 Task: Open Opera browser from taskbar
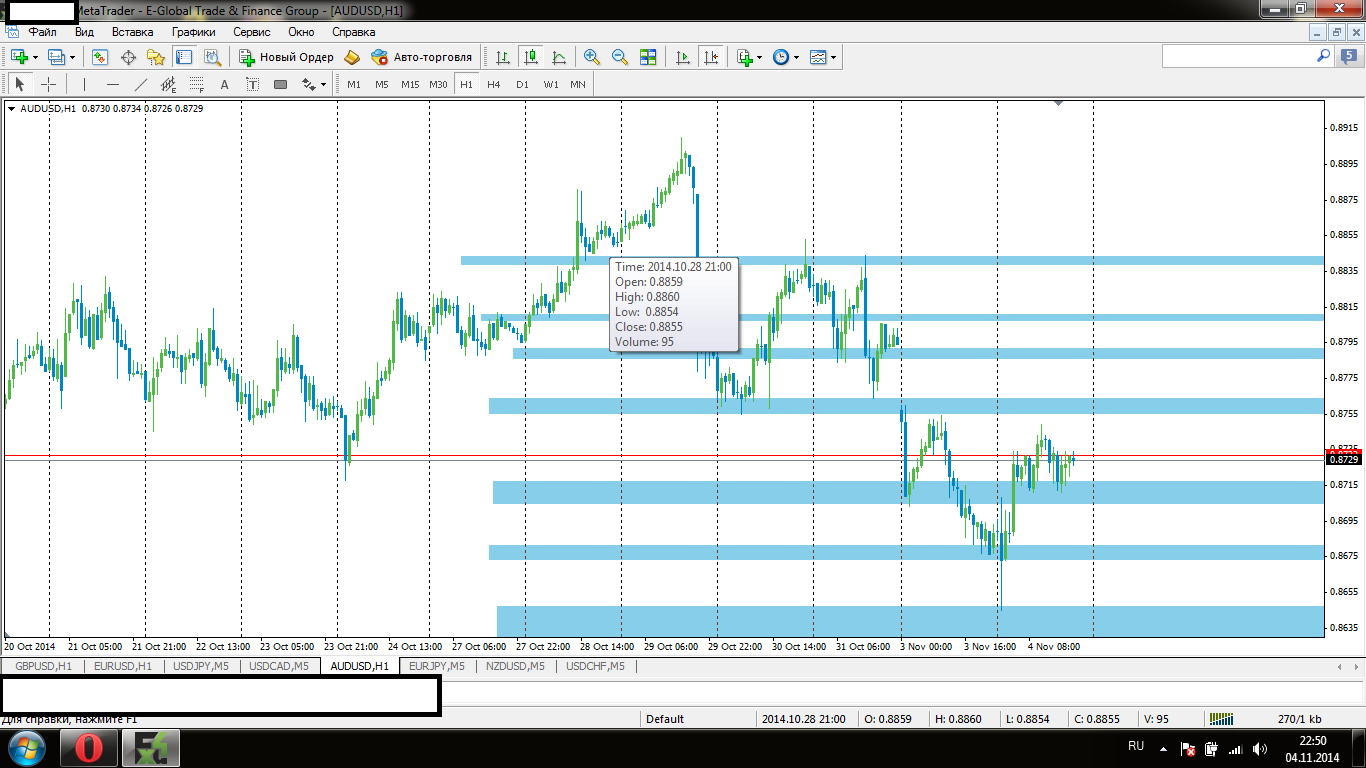tap(88, 747)
